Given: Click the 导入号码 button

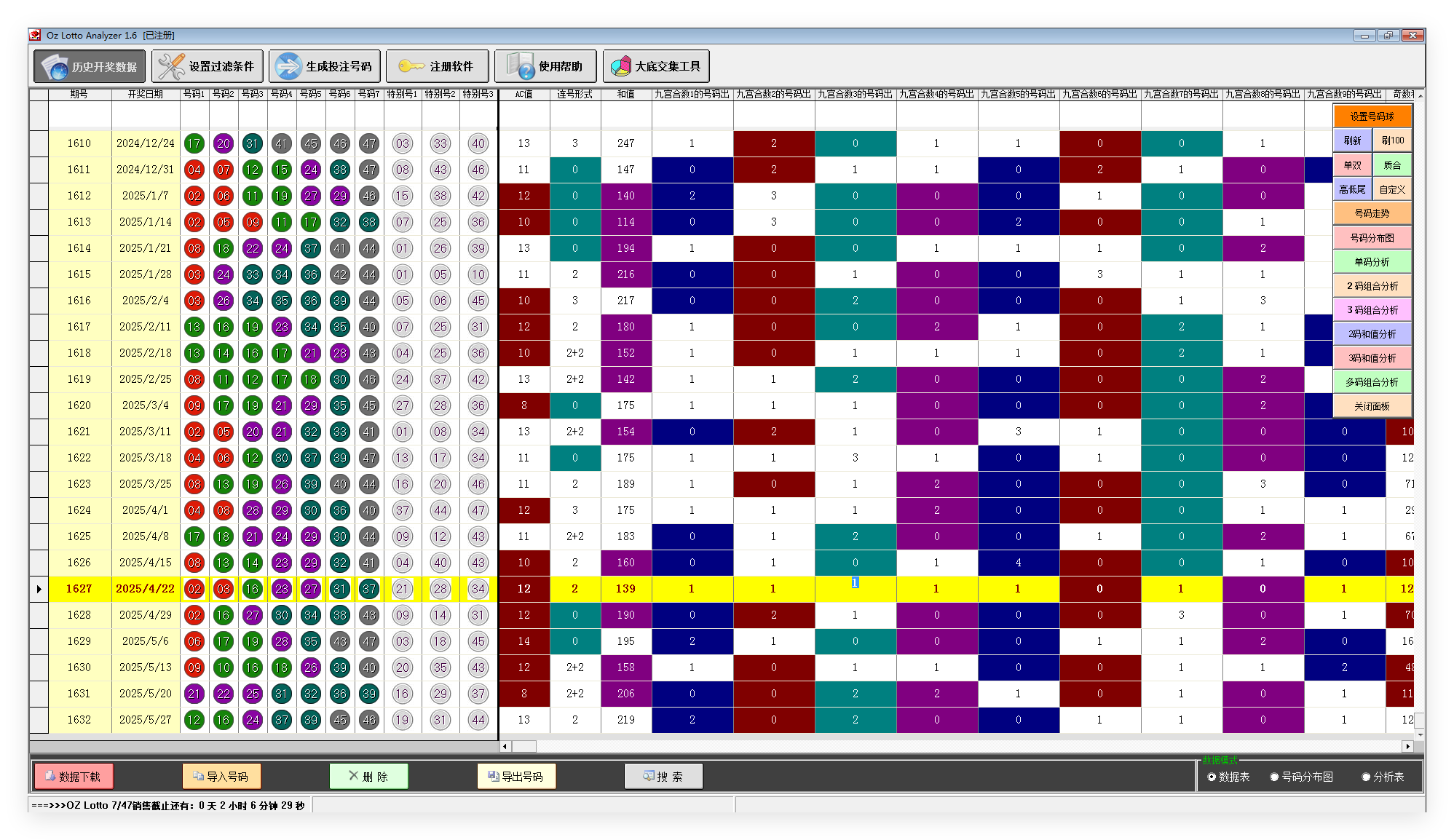Looking at the screenshot, I should click(221, 776).
